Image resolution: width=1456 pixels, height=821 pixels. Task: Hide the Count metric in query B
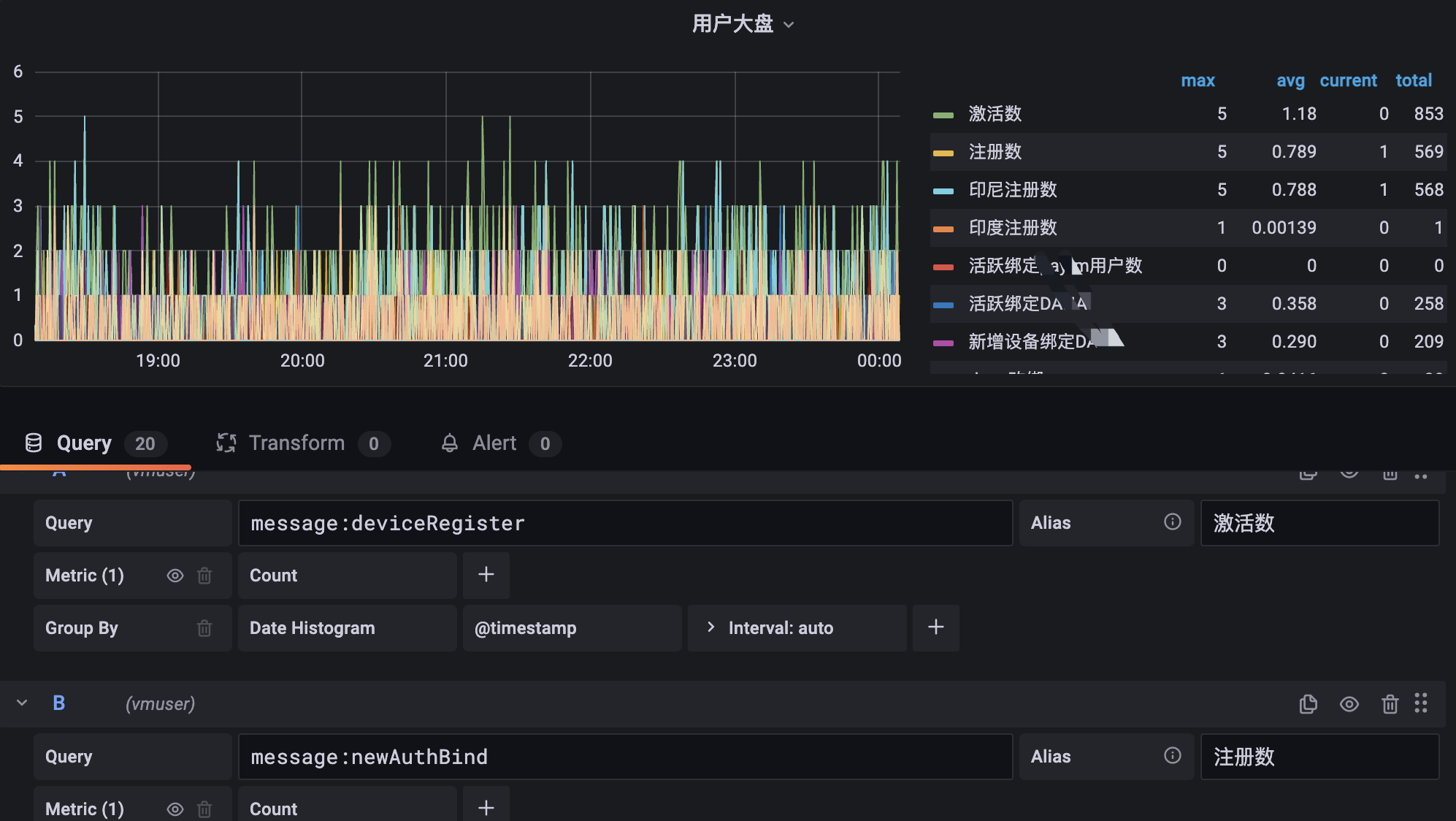175,809
